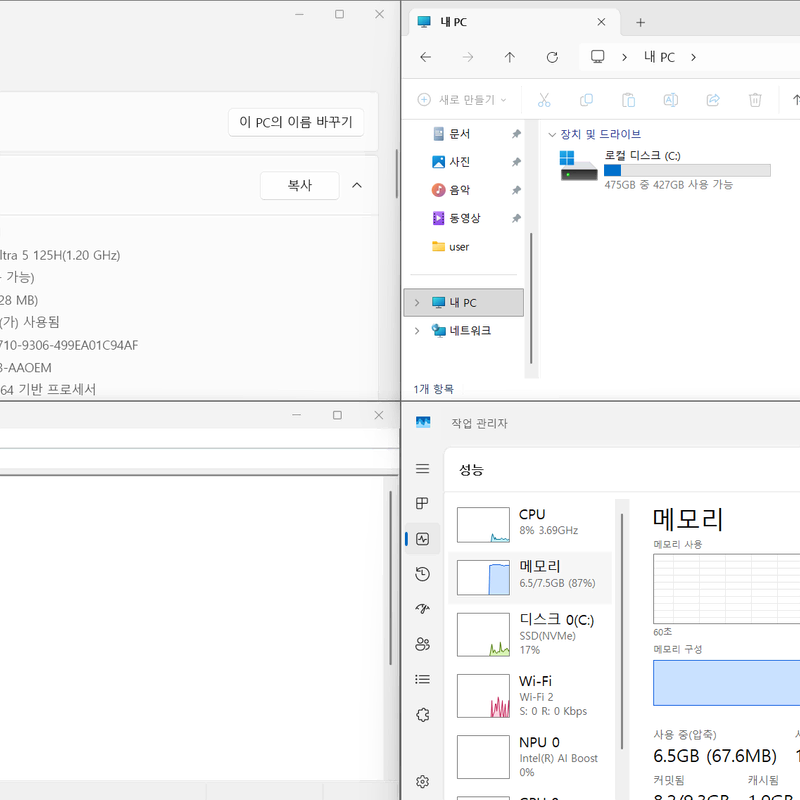Select 메모리 in performance list

pyautogui.click(x=530, y=578)
